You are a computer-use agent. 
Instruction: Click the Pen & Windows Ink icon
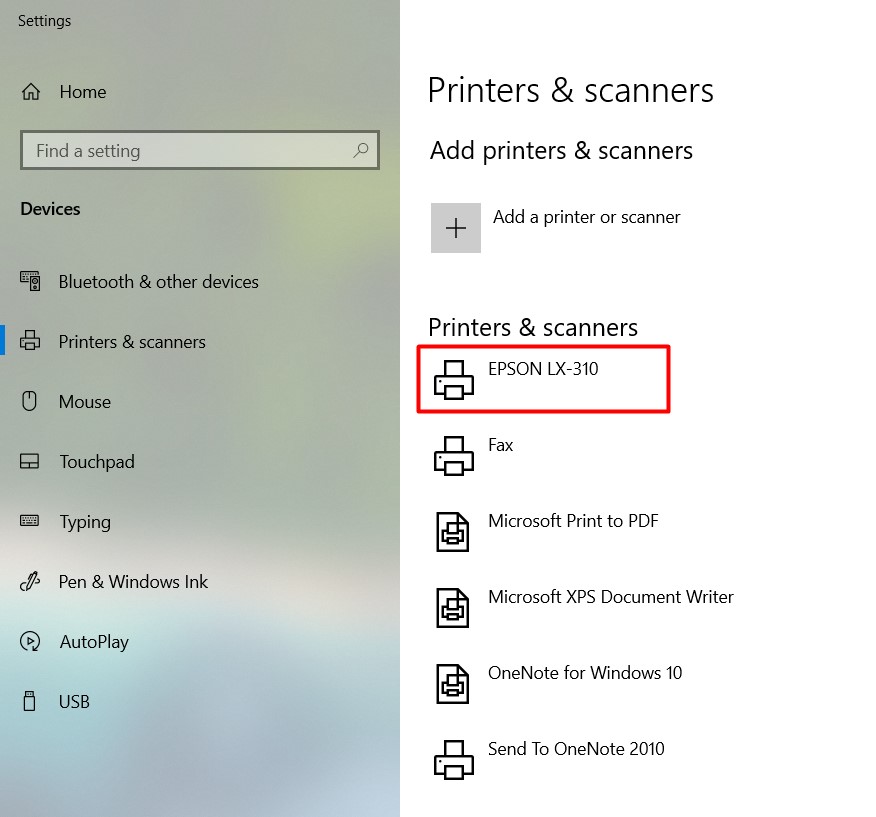[30, 581]
